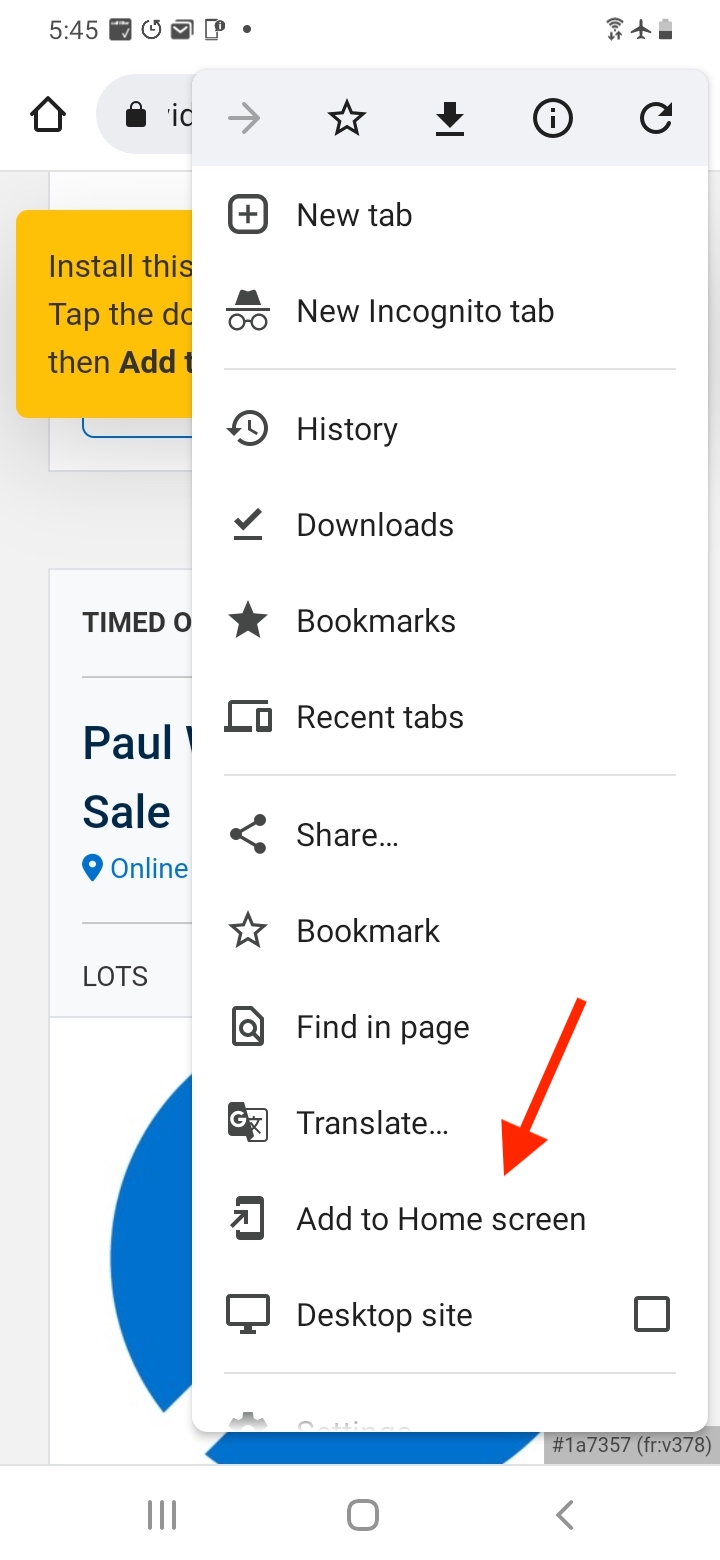Open the Downloads menu entry
The image size is (720, 1560).
(375, 524)
